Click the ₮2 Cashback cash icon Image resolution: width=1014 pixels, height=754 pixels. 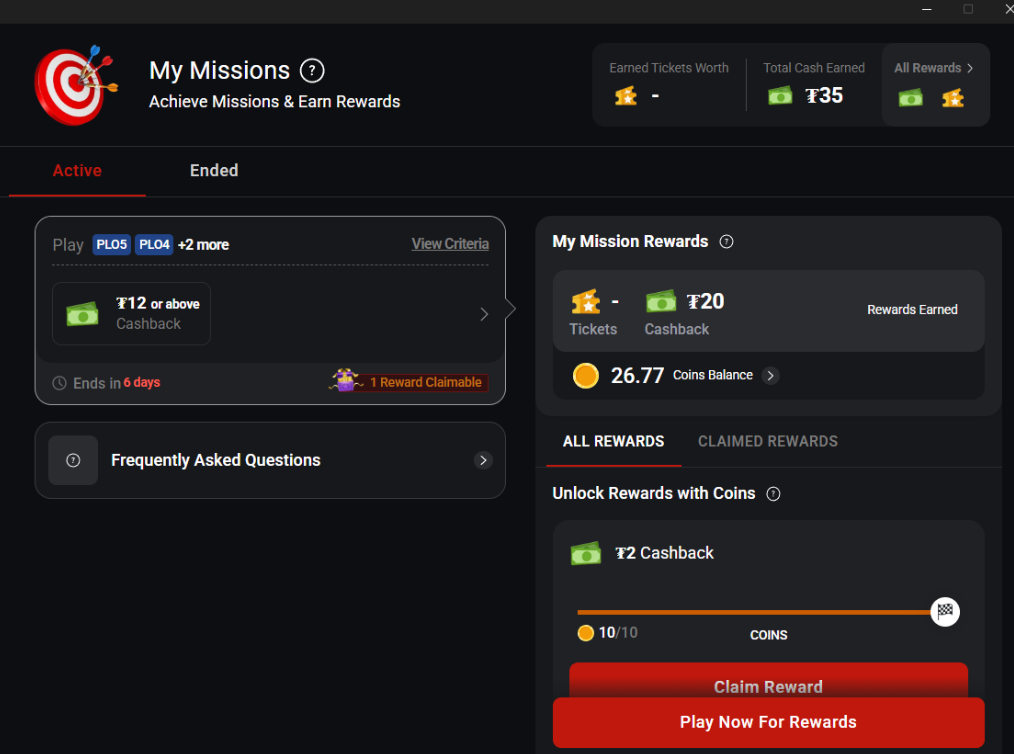coord(586,554)
